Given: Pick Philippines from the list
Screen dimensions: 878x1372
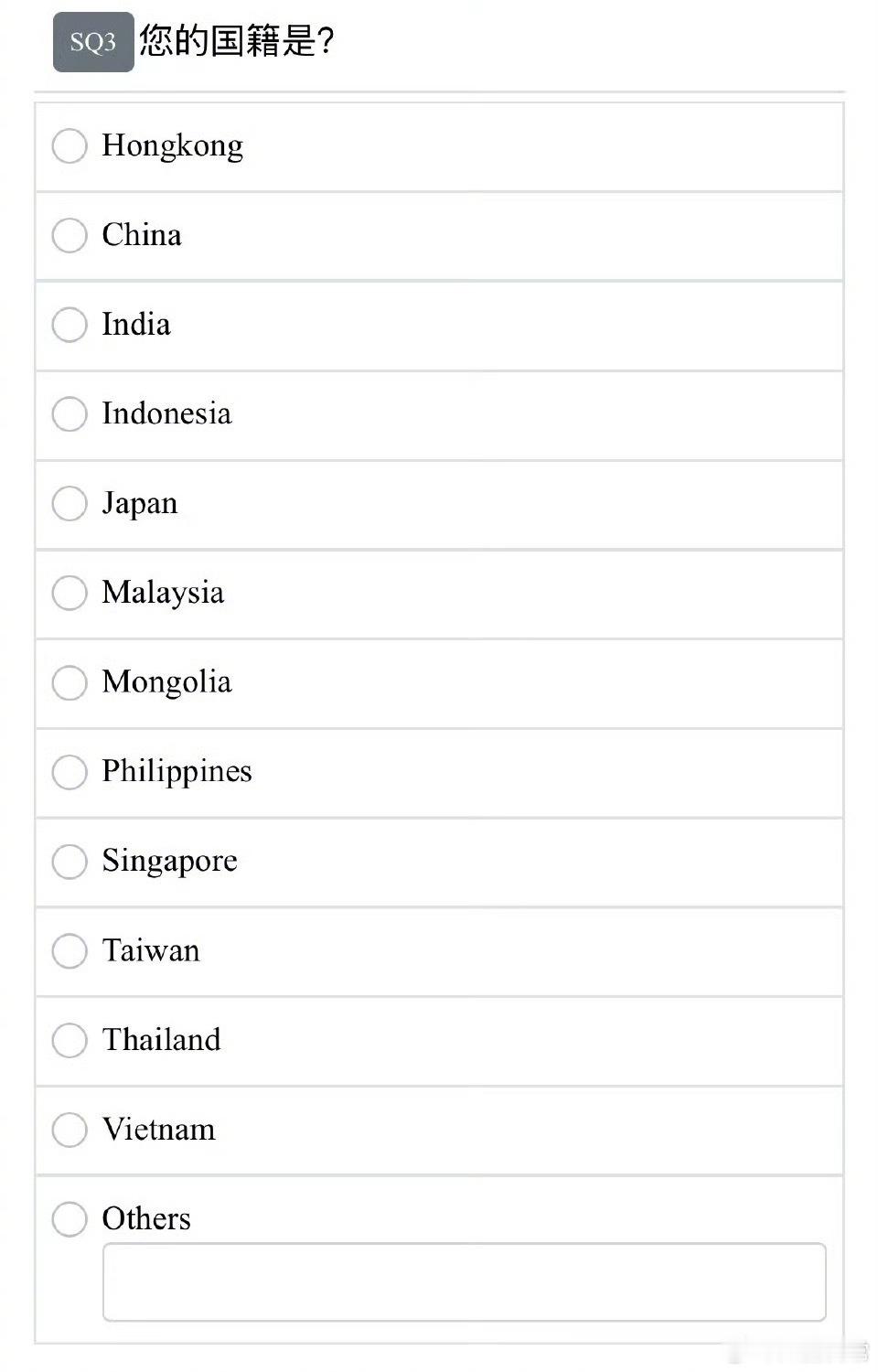Looking at the screenshot, I should point(70,771).
